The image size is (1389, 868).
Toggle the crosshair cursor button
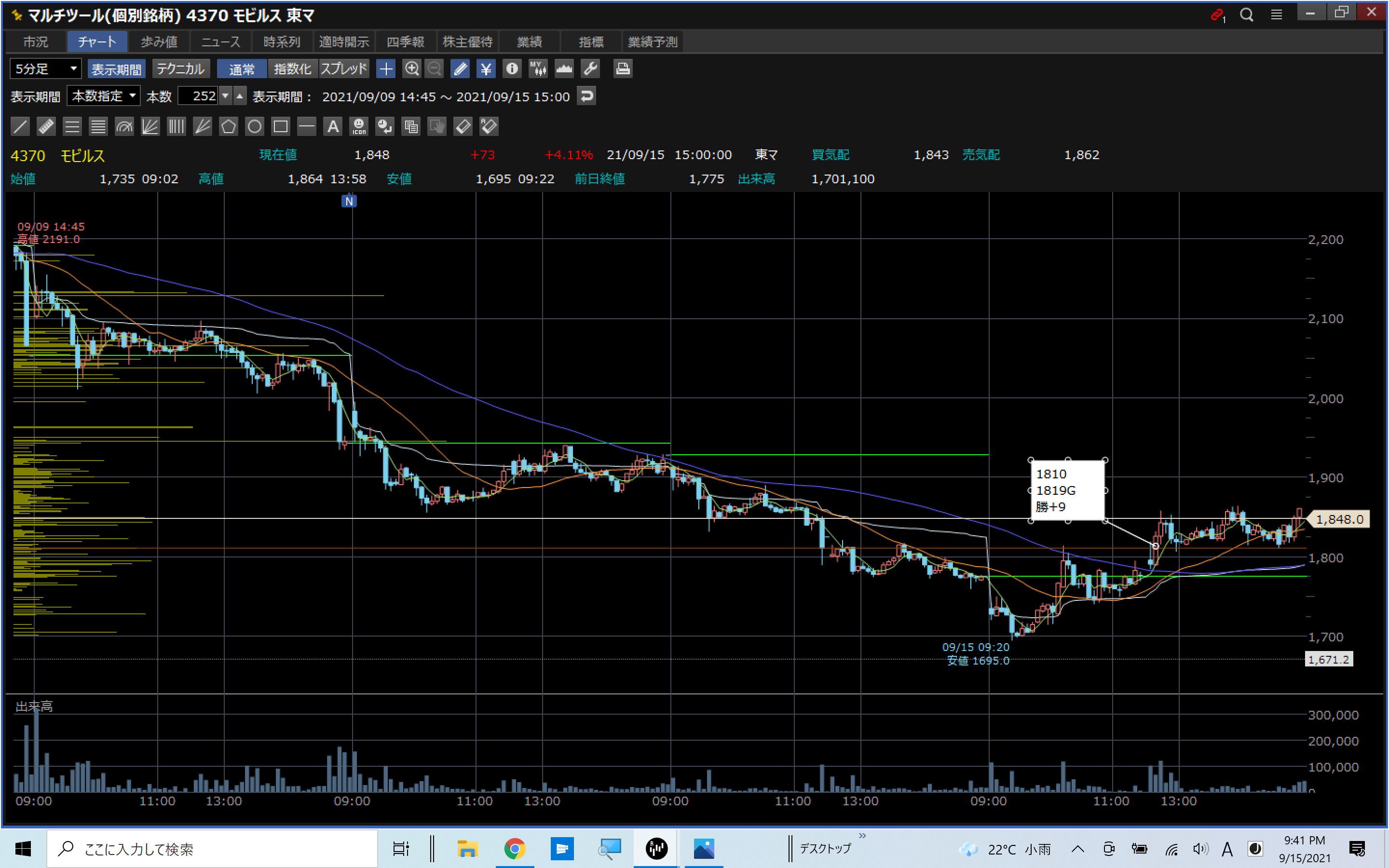[x=386, y=69]
